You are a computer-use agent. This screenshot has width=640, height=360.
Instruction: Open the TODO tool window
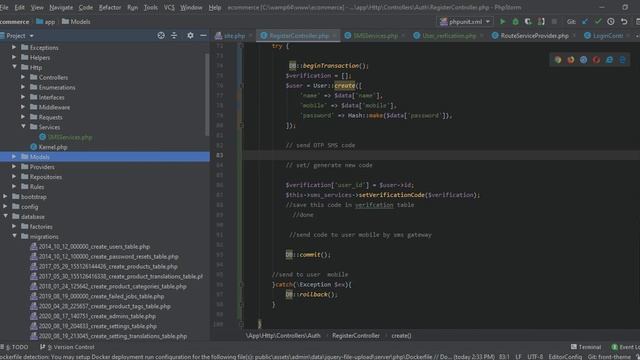[x=15, y=347]
